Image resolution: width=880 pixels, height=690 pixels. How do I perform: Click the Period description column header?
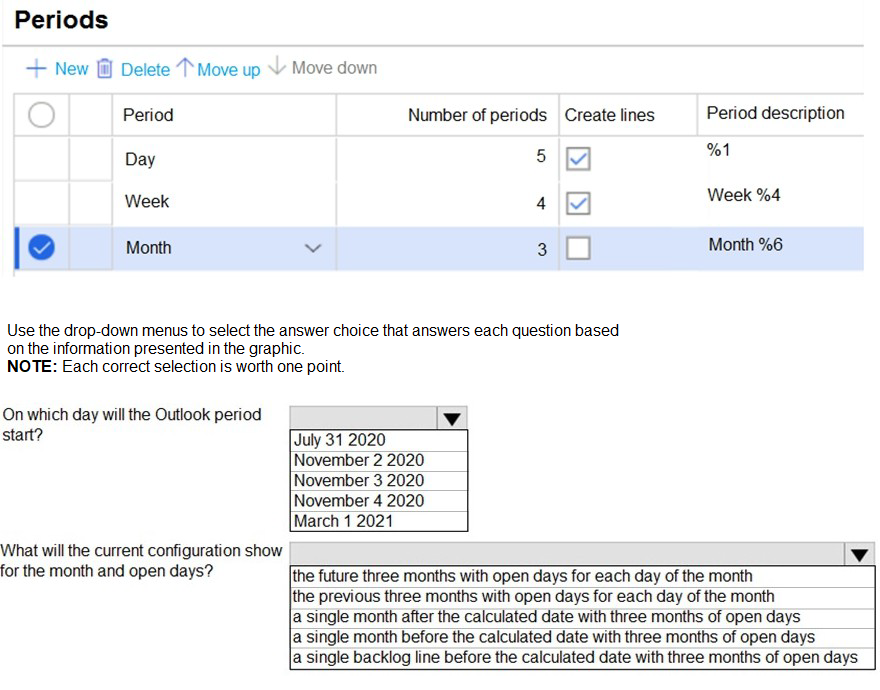tap(775, 113)
